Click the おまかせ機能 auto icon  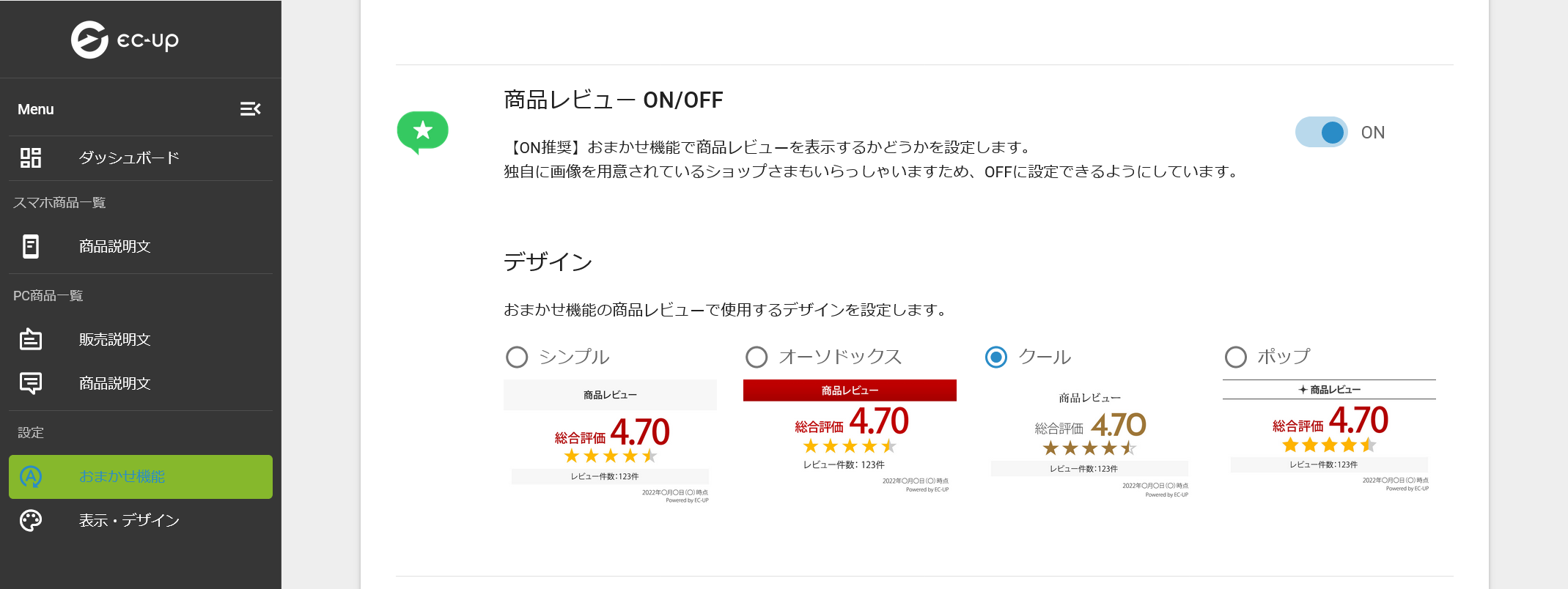(31, 477)
